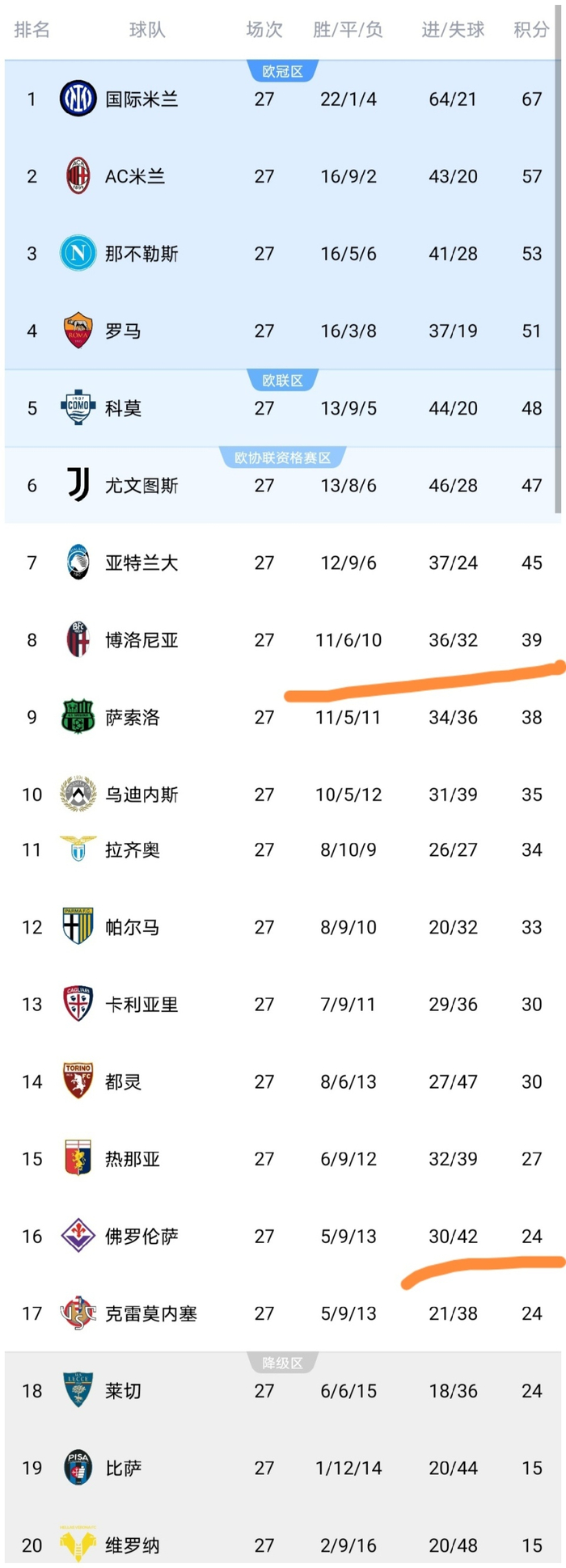Tap the Napoli team badge
This screenshot has height=1568, width=566.
(78, 254)
